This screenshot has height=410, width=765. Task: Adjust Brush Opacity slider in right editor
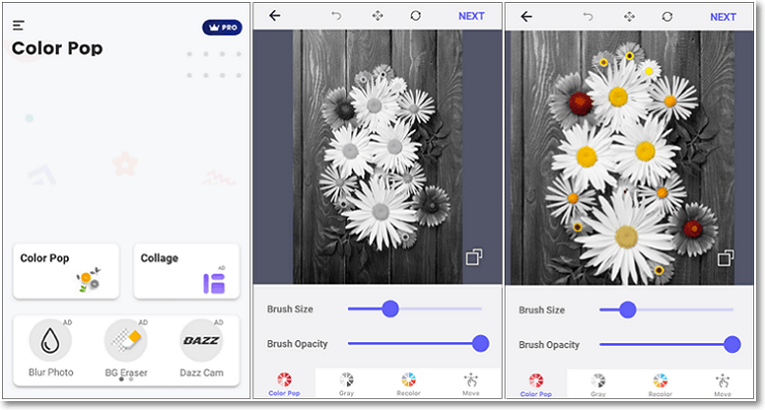[670, 345]
